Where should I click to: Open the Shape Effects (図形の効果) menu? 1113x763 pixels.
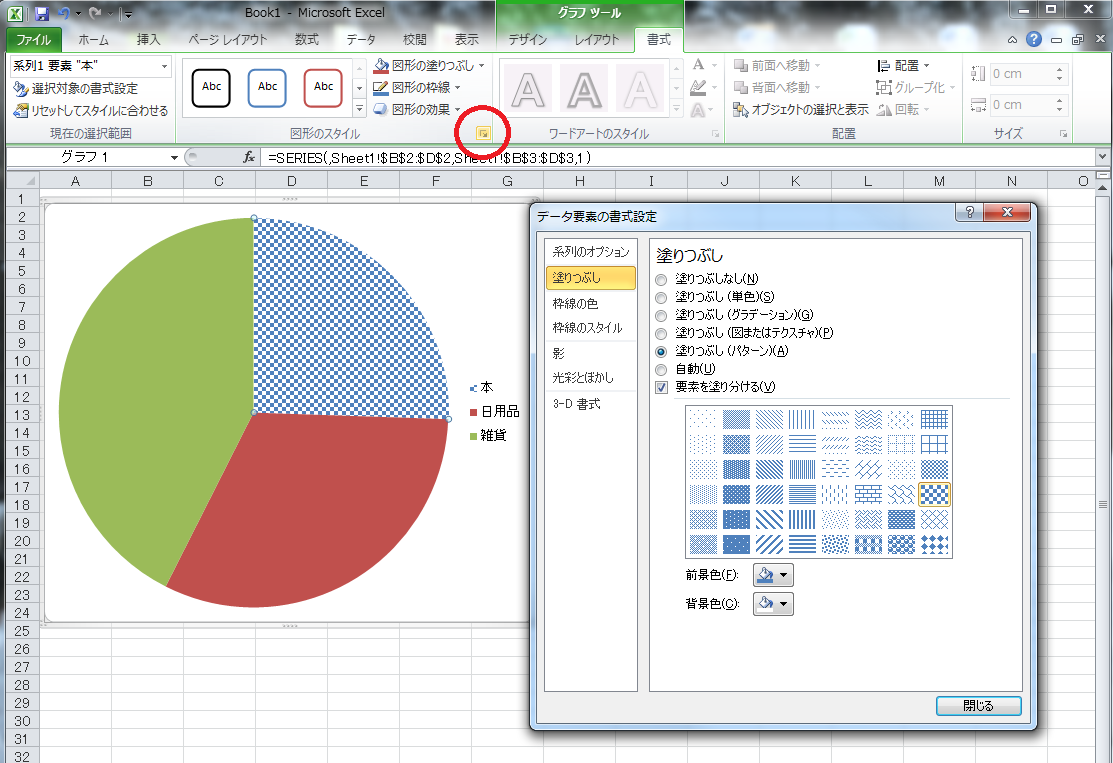419,108
